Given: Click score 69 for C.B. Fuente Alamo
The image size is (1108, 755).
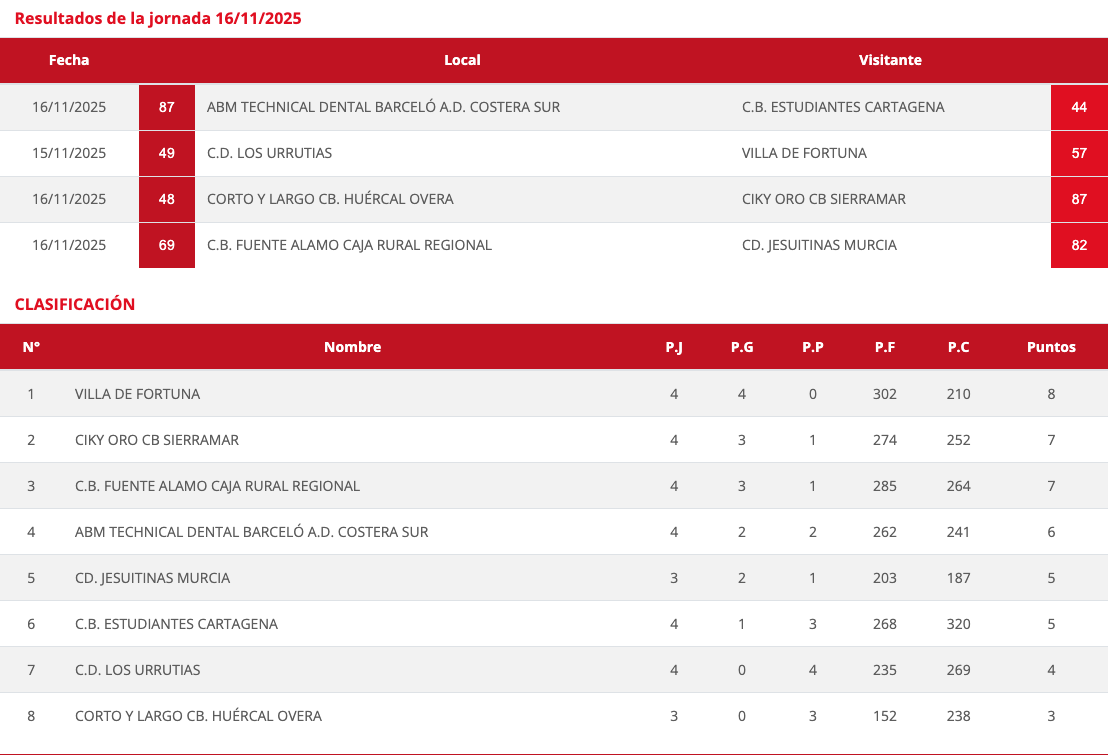Looking at the screenshot, I should (166, 245).
